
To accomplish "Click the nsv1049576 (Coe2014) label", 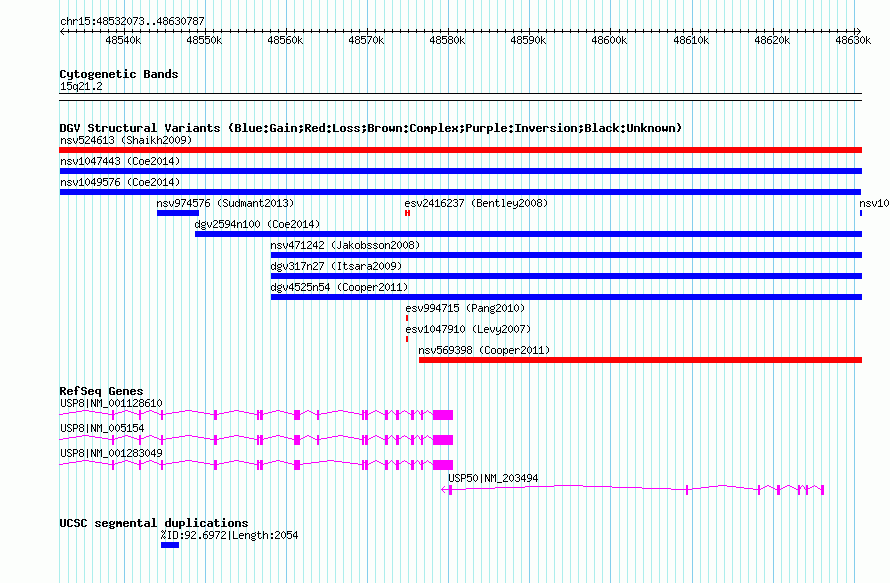I will coord(120,182).
